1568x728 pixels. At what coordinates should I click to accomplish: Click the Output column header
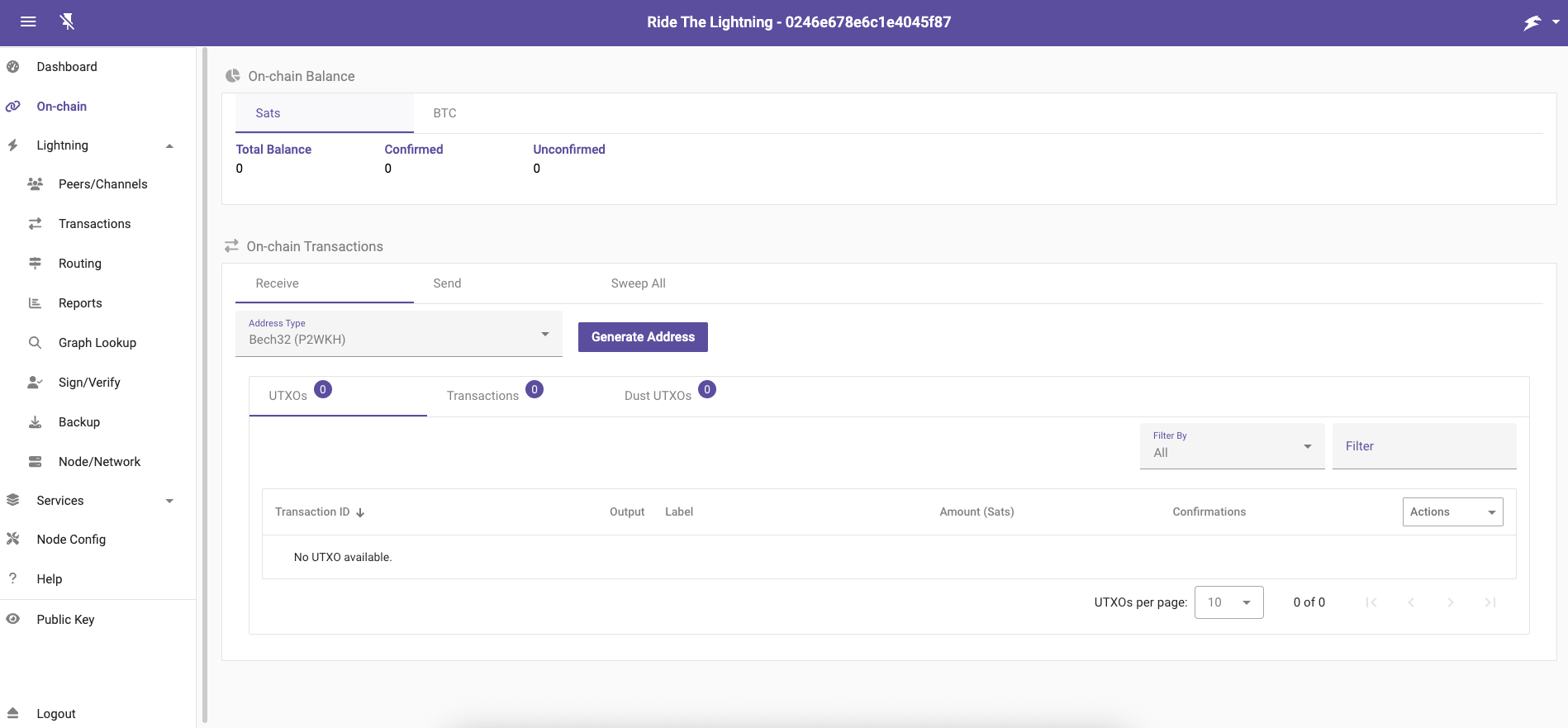[627, 512]
